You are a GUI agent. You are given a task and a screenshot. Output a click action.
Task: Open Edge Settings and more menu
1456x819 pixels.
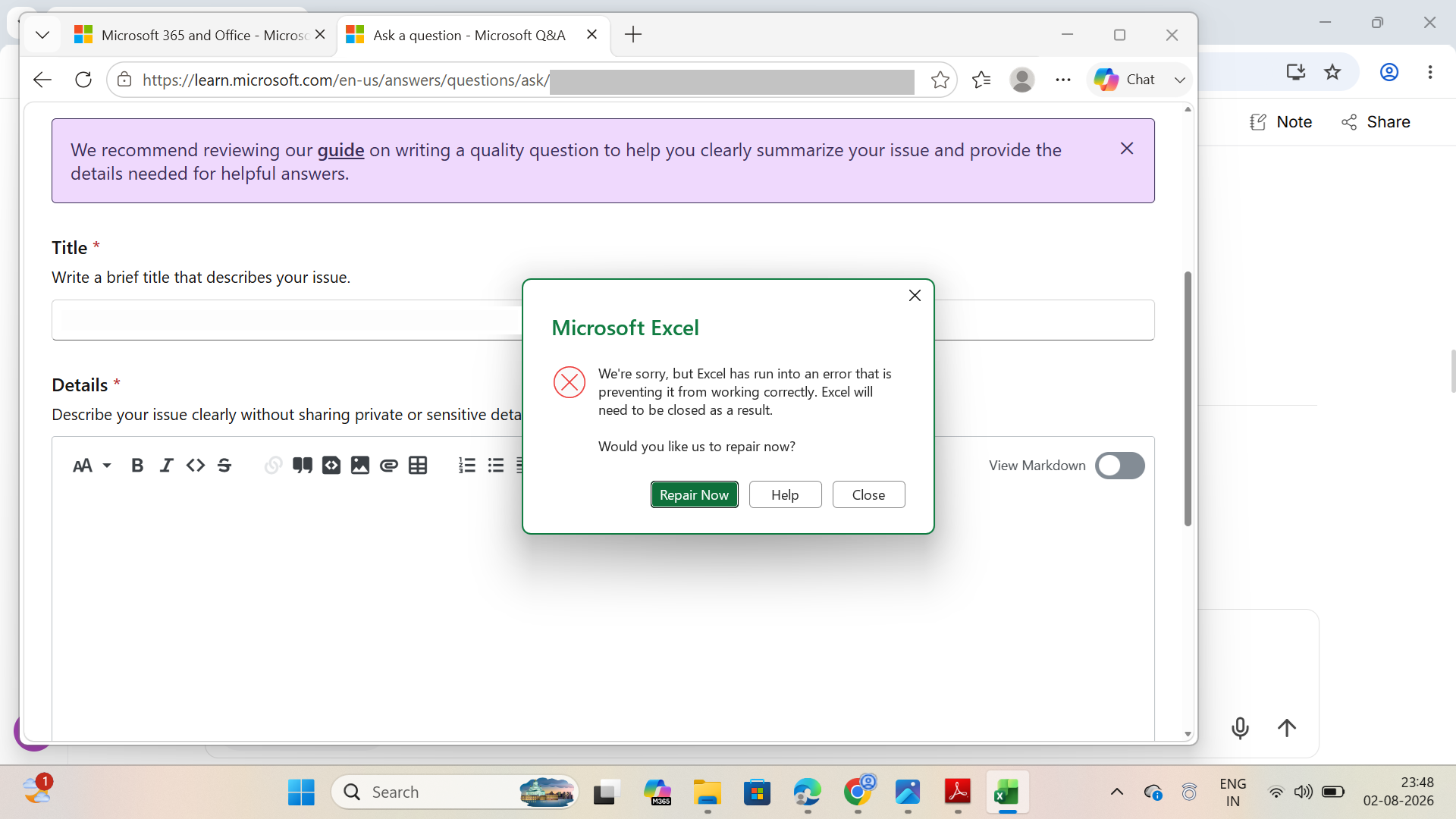[x=1063, y=80]
